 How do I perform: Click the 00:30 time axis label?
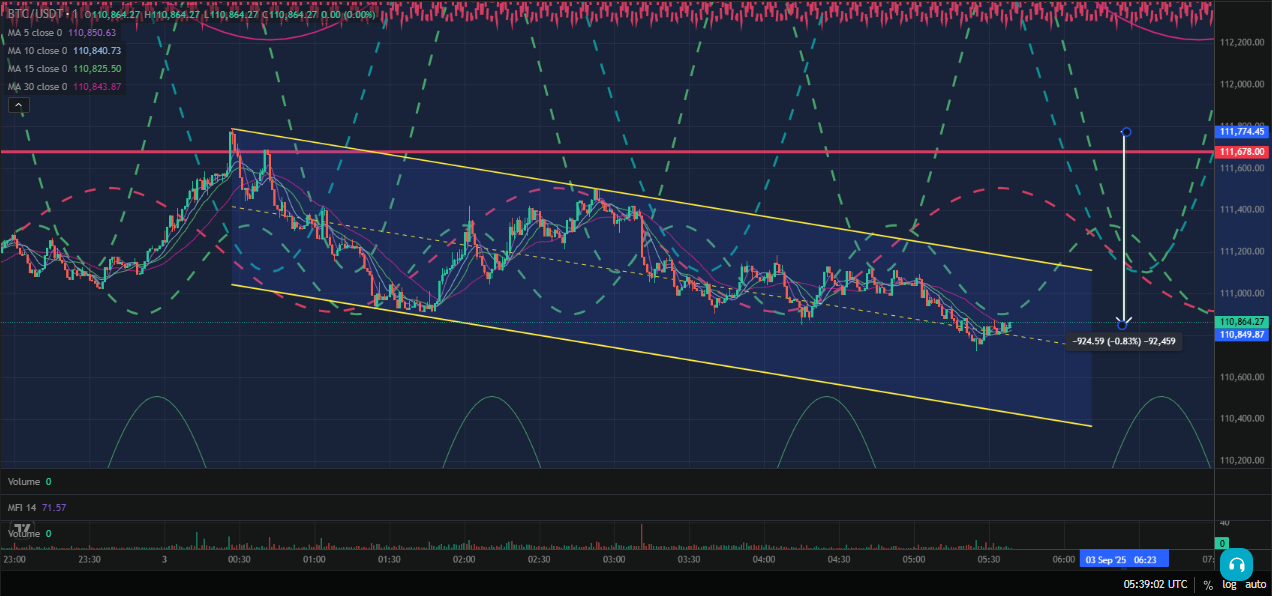239,560
